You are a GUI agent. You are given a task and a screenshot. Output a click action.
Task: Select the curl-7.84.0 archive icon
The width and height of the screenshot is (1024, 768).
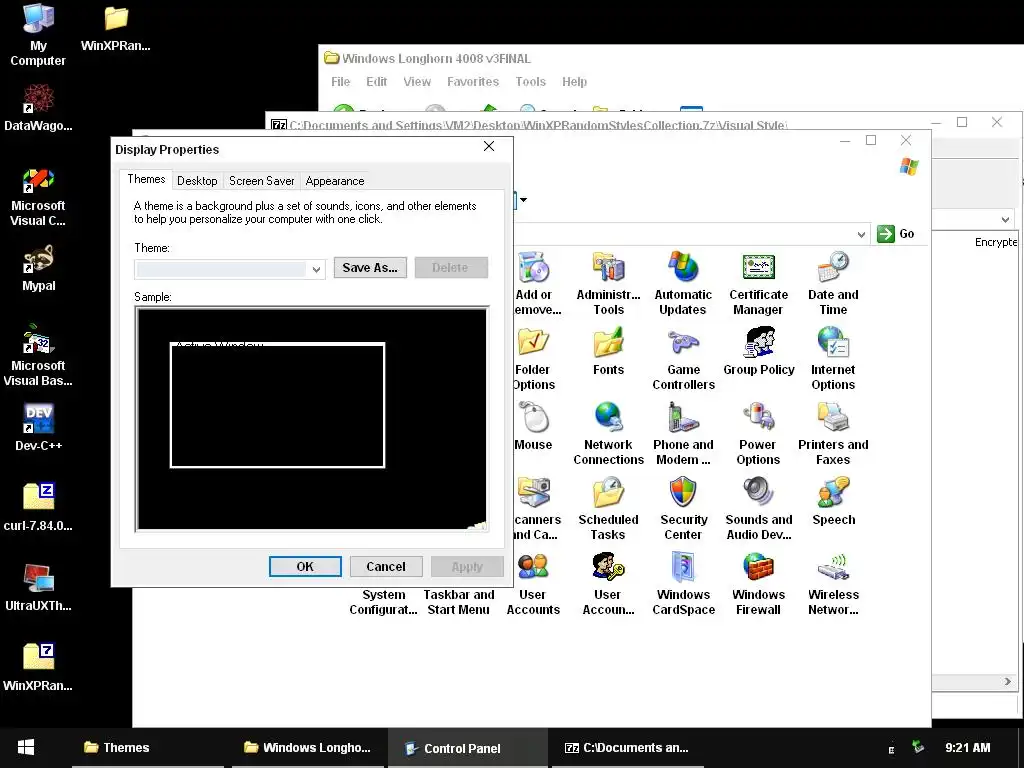pos(38,507)
